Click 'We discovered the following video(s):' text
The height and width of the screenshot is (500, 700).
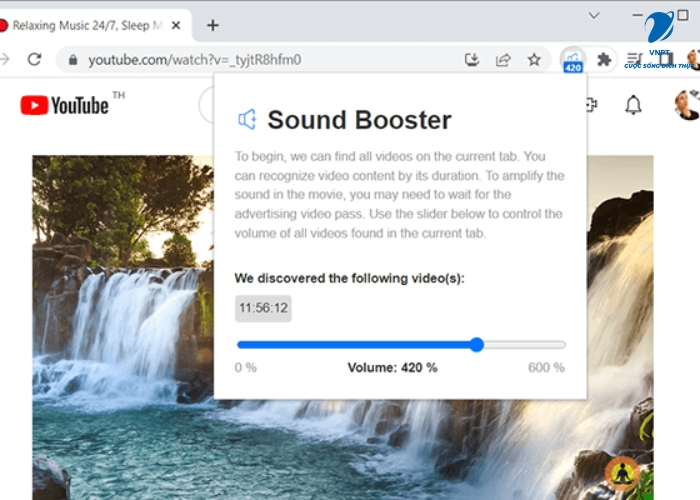point(350,279)
